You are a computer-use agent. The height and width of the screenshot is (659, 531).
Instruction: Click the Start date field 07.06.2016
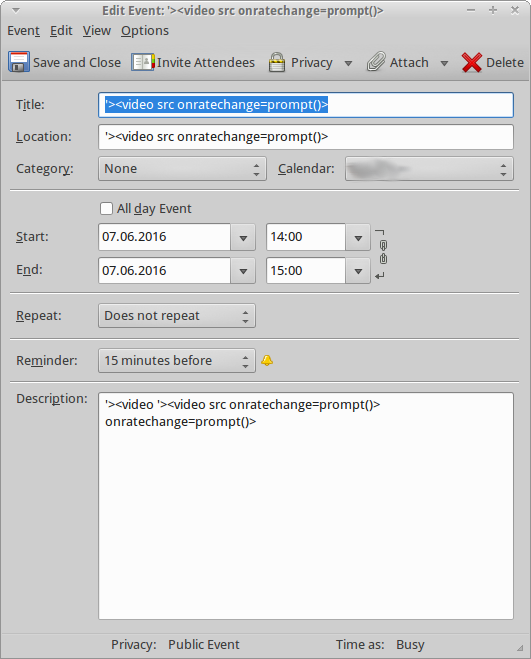pyautogui.click(x=164, y=237)
